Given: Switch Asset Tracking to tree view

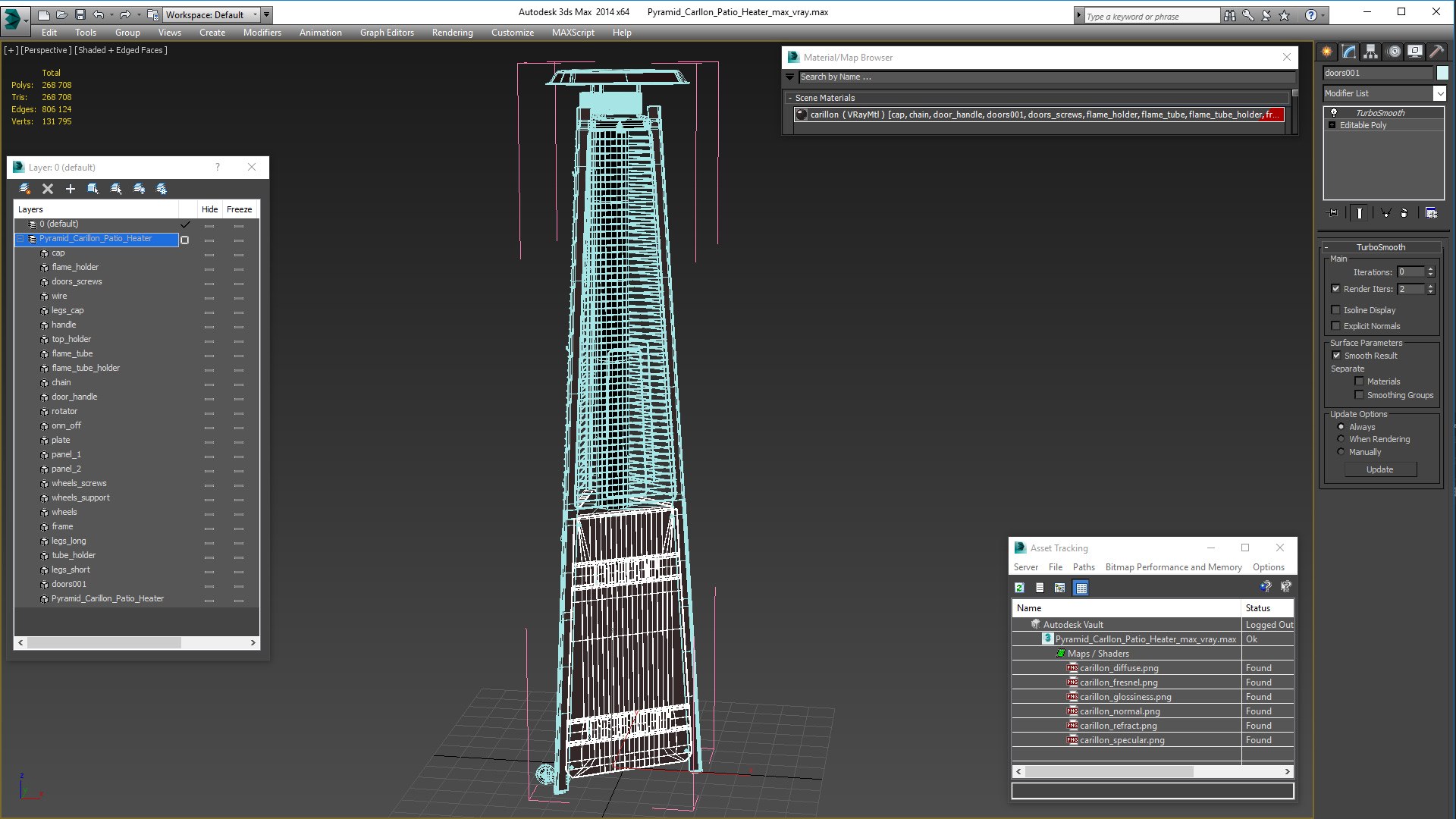Looking at the screenshot, I should [x=1060, y=588].
